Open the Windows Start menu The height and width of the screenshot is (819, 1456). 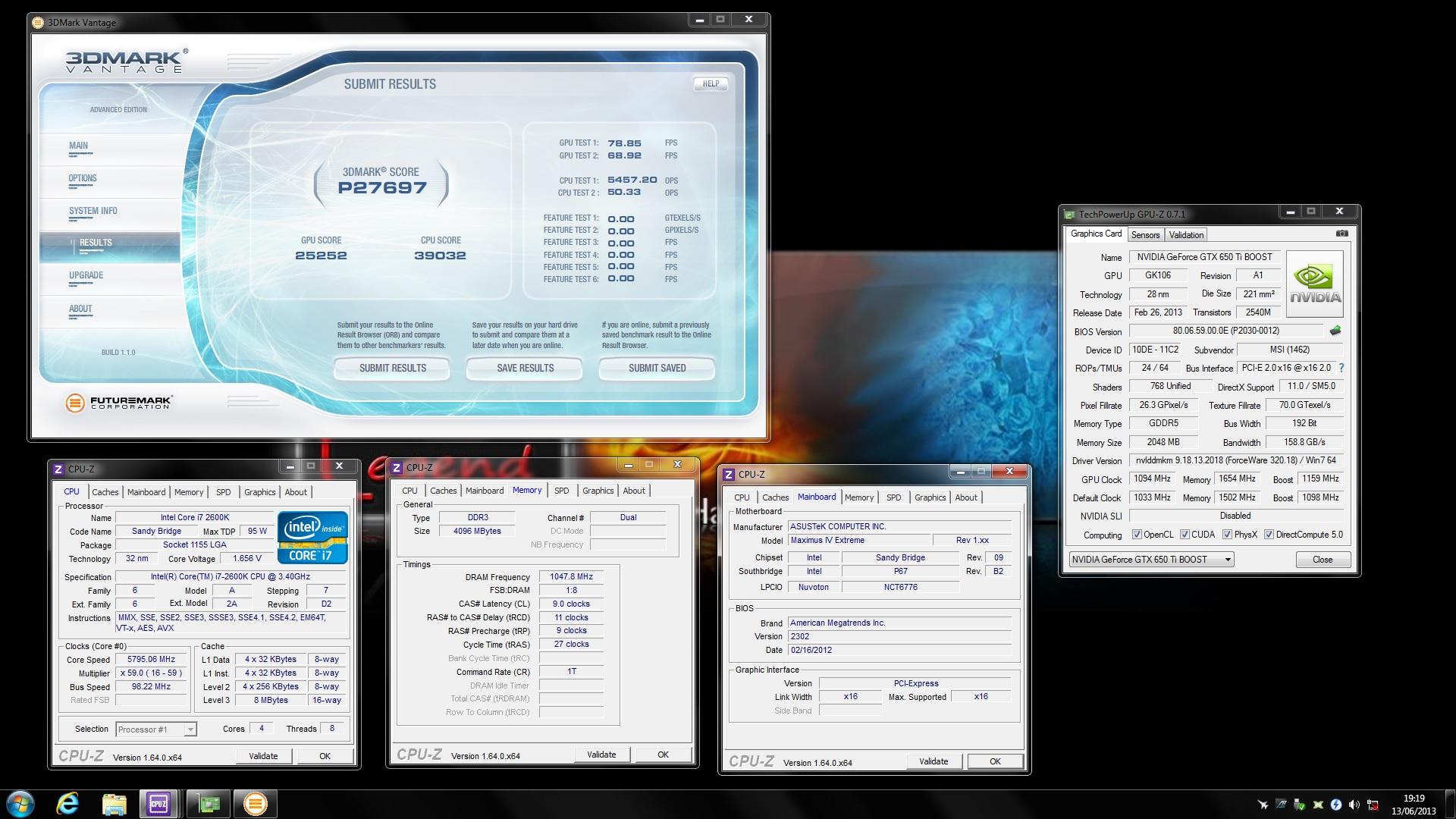(x=20, y=804)
